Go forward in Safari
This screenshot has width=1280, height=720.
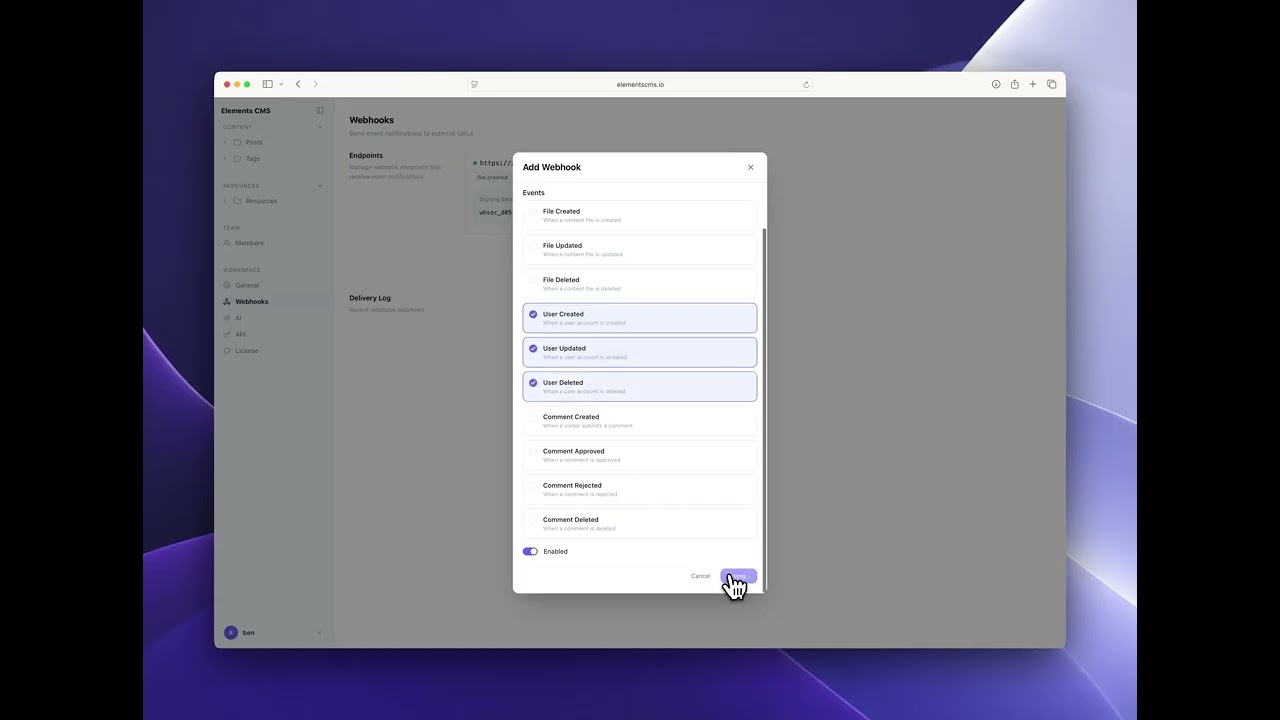[315, 84]
